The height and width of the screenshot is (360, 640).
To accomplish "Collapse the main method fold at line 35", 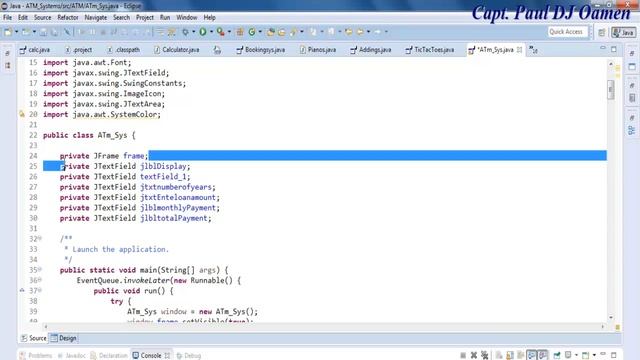I will tap(40, 270).
